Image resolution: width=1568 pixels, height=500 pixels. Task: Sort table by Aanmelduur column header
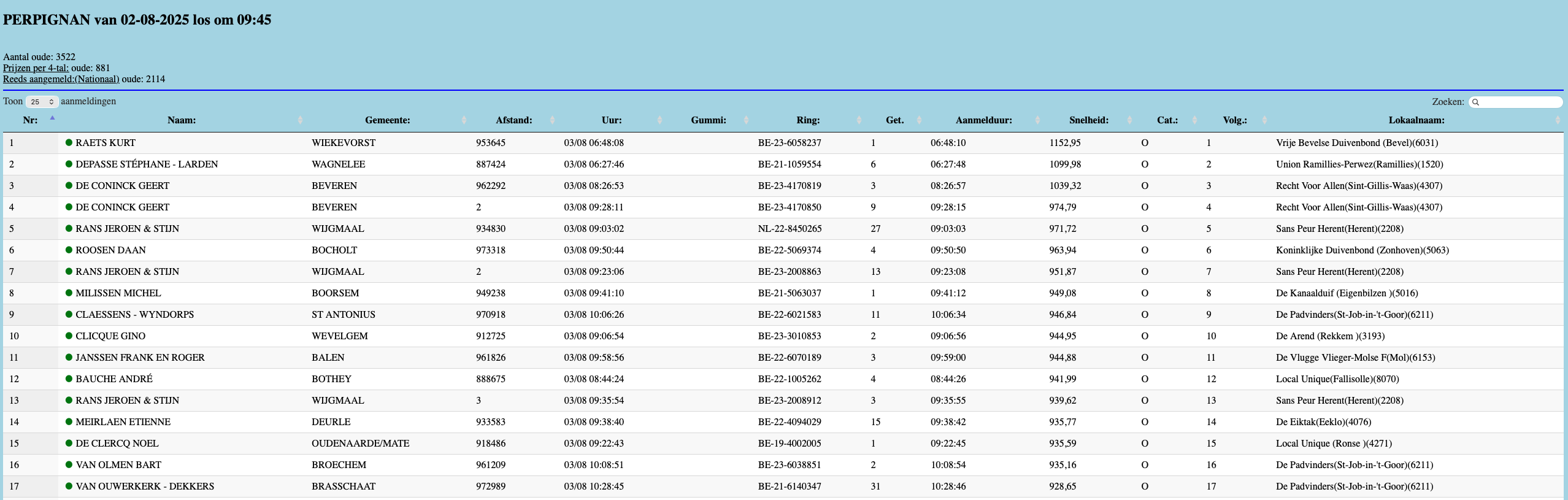click(983, 120)
